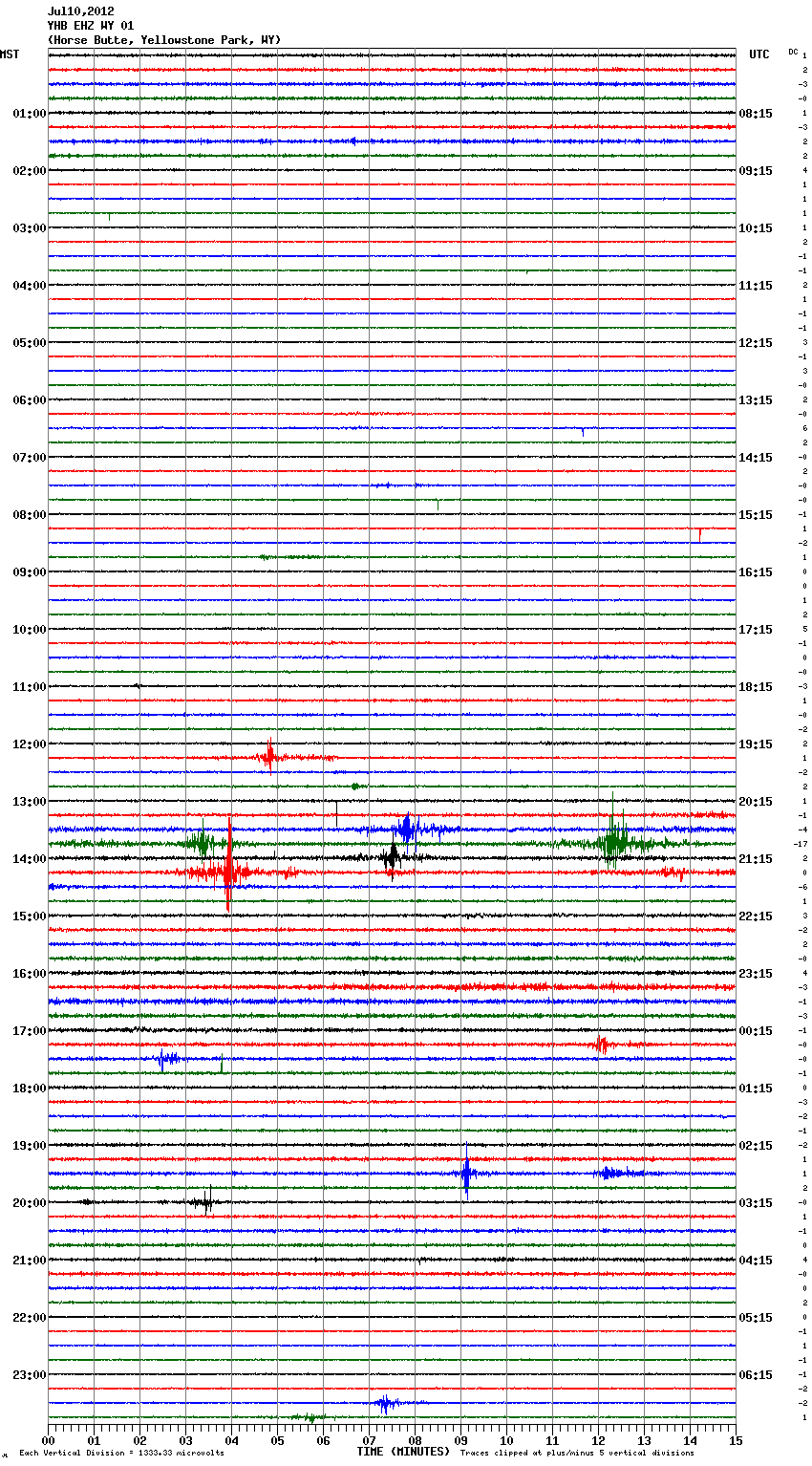This screenshot has height=1466, width=812.
Task: Click the "08:00" MST time label
Action: [x=29, y=515]
